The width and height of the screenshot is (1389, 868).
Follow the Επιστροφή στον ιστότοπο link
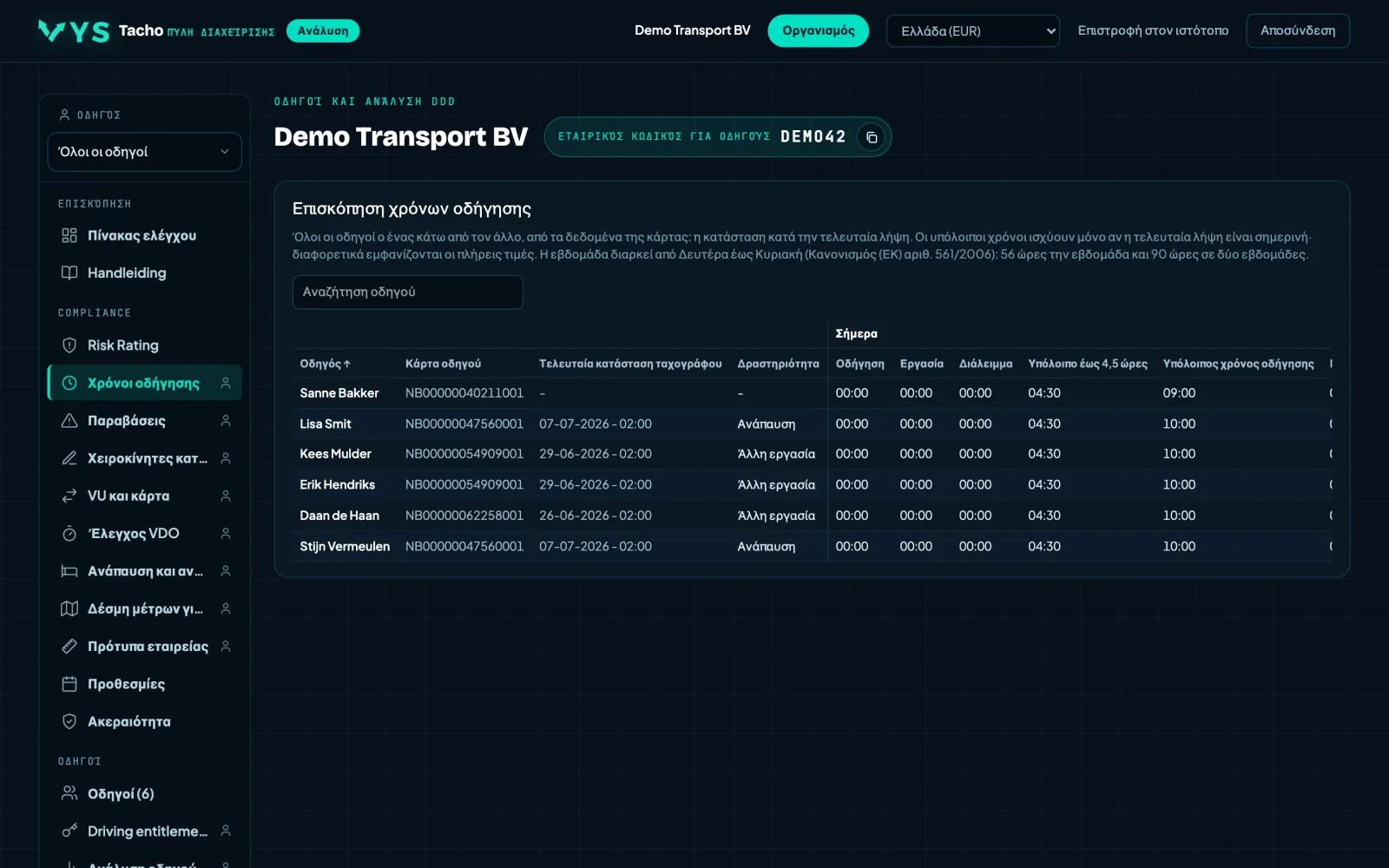[1153, 31]
